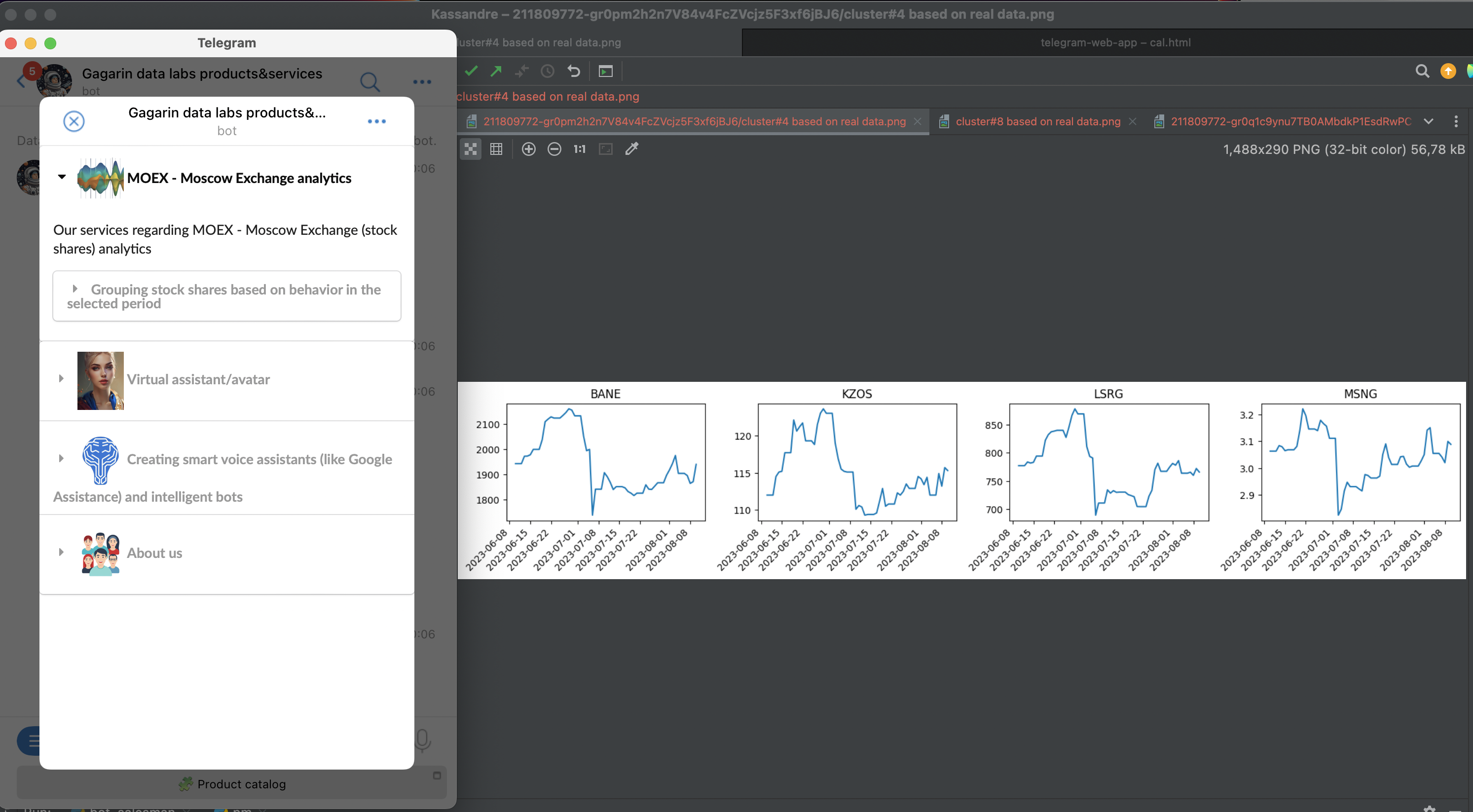The height and width of the screenshot is (812, 1473).
Task: Zoom out of the image
Action: pos(553,149)
